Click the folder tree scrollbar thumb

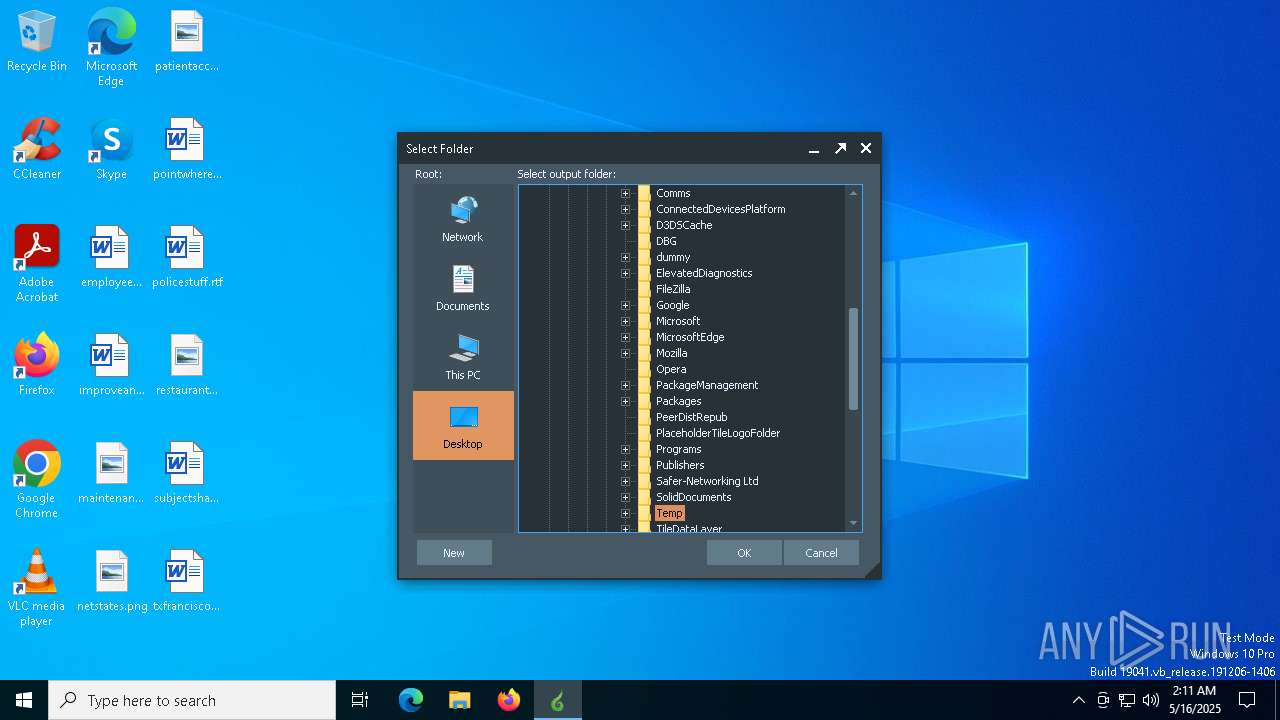click(853, 359)
